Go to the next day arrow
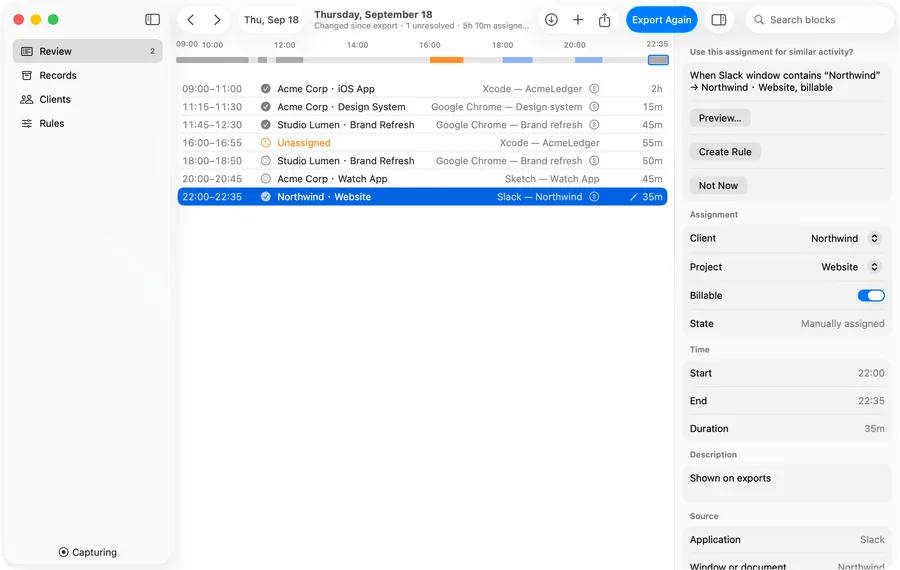Image resolution: width=900 pixels, height=570 pixels. click(217, 20)
